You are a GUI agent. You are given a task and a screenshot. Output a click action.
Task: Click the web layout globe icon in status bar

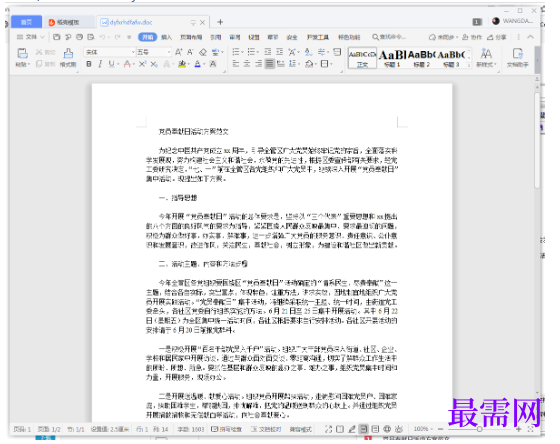point(387,429)
